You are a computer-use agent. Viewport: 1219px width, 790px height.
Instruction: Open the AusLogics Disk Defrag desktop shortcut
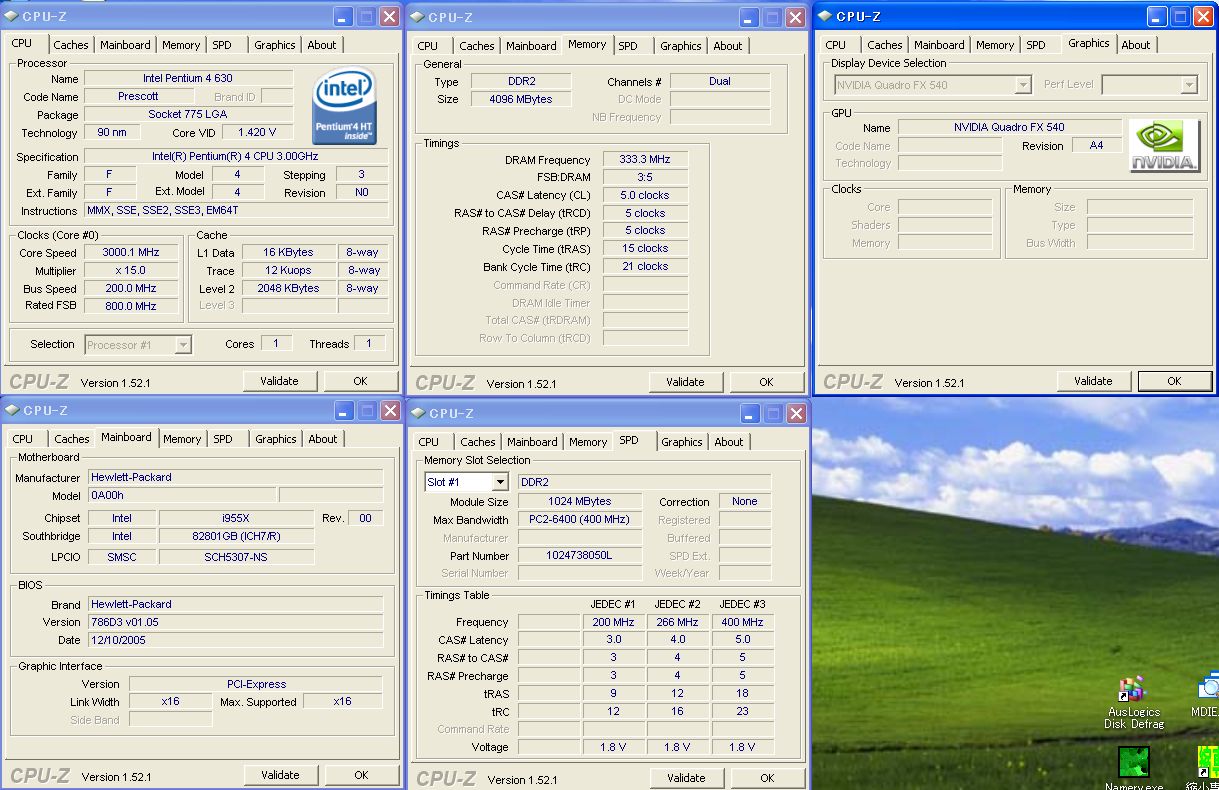(x=1134, y=703)
